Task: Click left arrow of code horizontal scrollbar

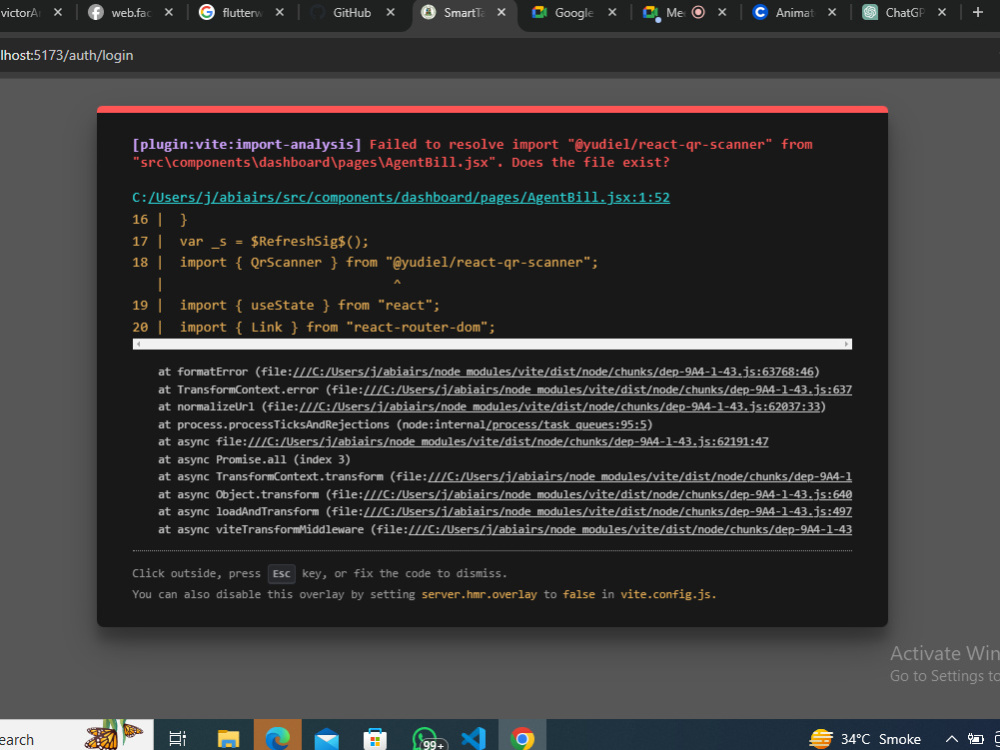Action: pos(138,344)
